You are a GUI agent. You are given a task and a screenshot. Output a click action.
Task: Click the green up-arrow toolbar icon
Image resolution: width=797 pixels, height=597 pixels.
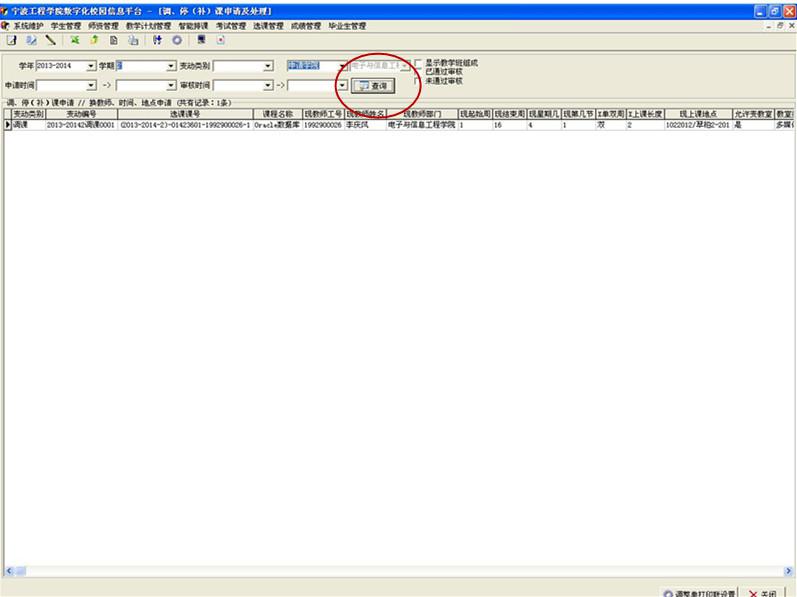click(93, 40)
